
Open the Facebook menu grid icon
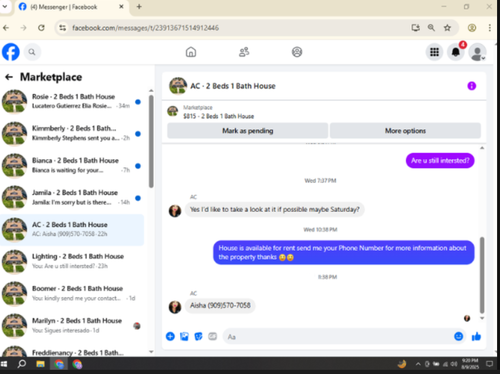pos(434,52)
